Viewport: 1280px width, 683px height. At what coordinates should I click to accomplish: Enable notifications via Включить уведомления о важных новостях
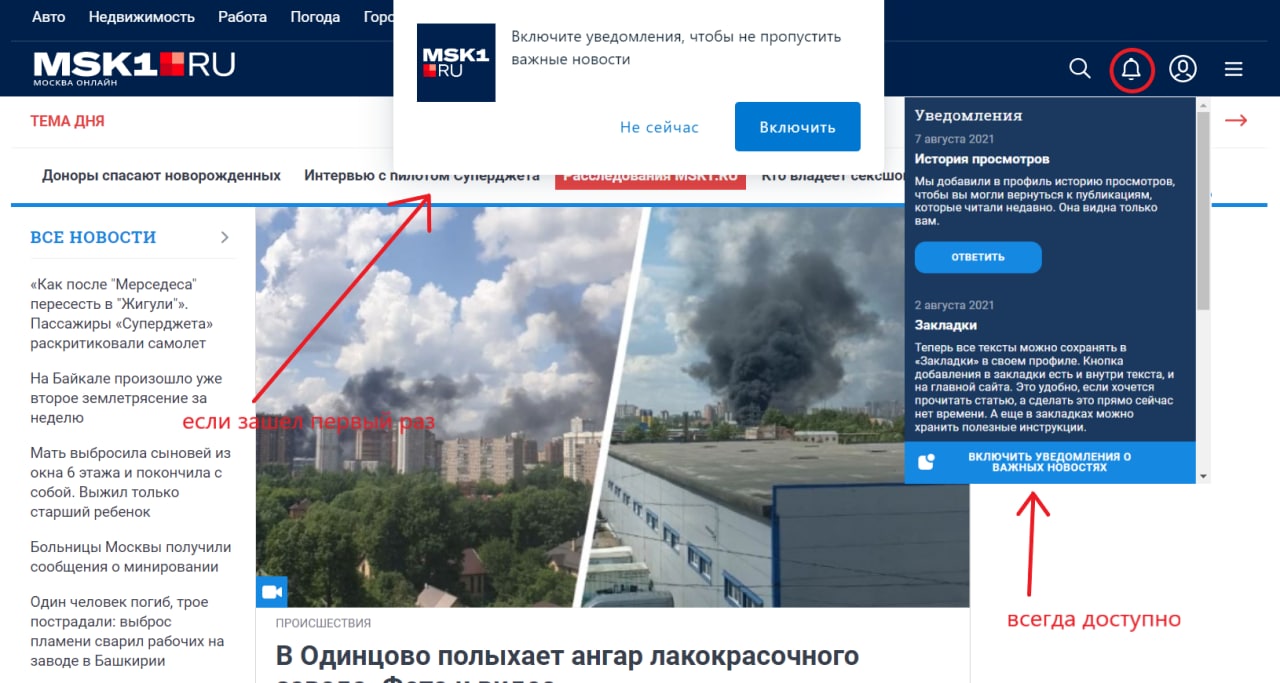1050,462
